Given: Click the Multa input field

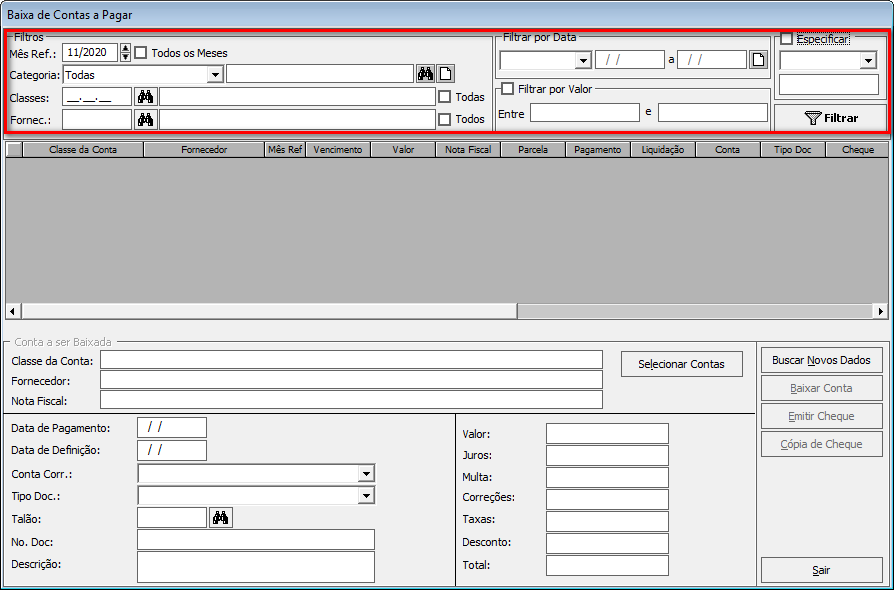Looking at the screenshot, I should (607, 477).
